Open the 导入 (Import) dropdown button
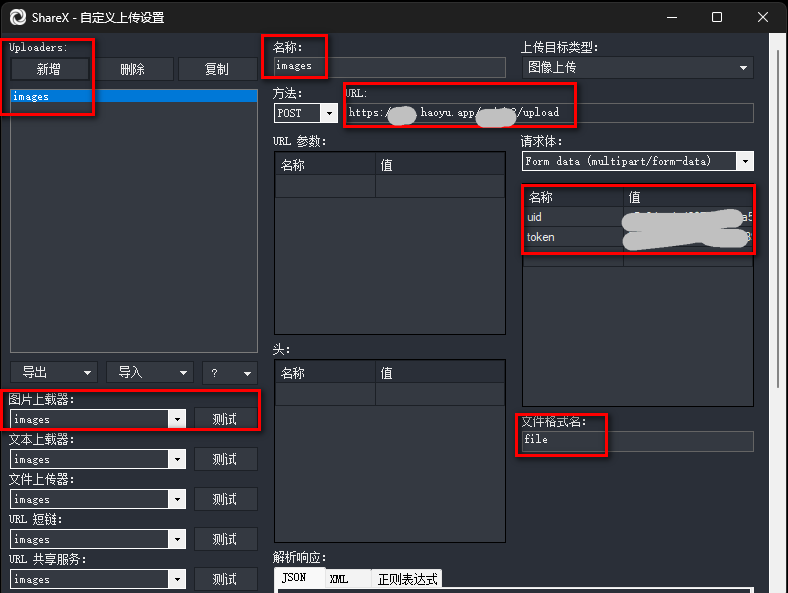 [150, 372]
